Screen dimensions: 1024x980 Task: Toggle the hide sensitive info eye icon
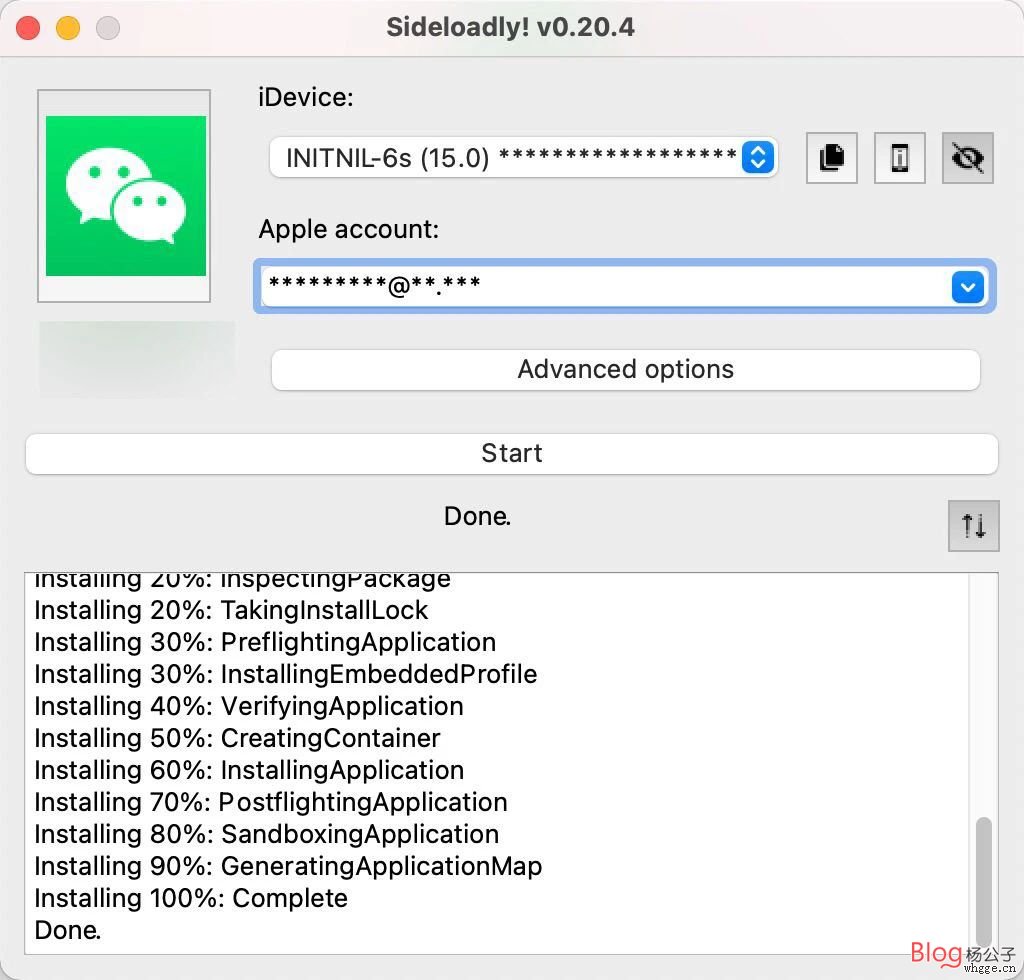[x=967, y=157]
